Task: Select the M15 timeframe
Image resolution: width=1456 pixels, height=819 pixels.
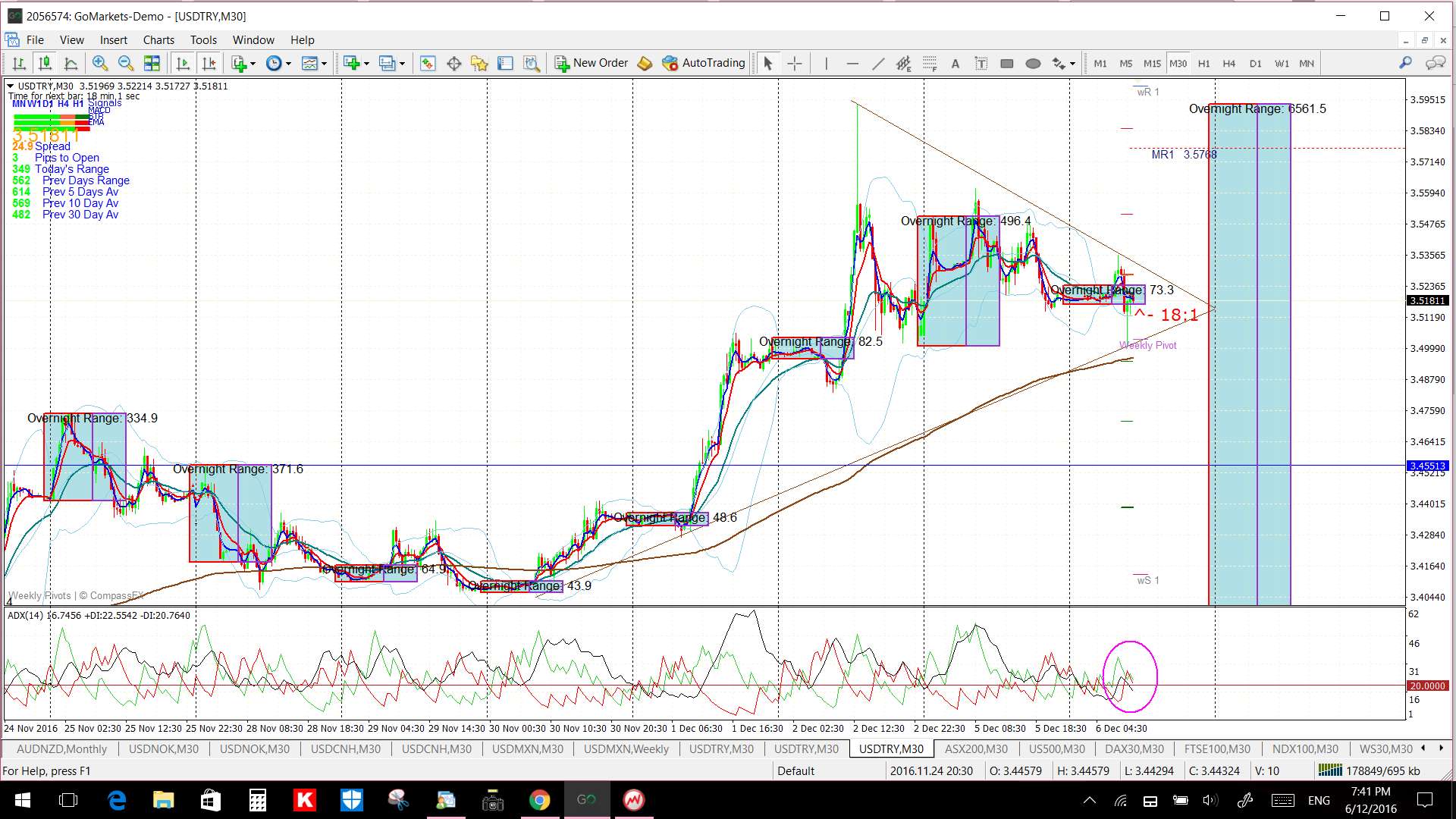Action: [x=1152, y=64]
